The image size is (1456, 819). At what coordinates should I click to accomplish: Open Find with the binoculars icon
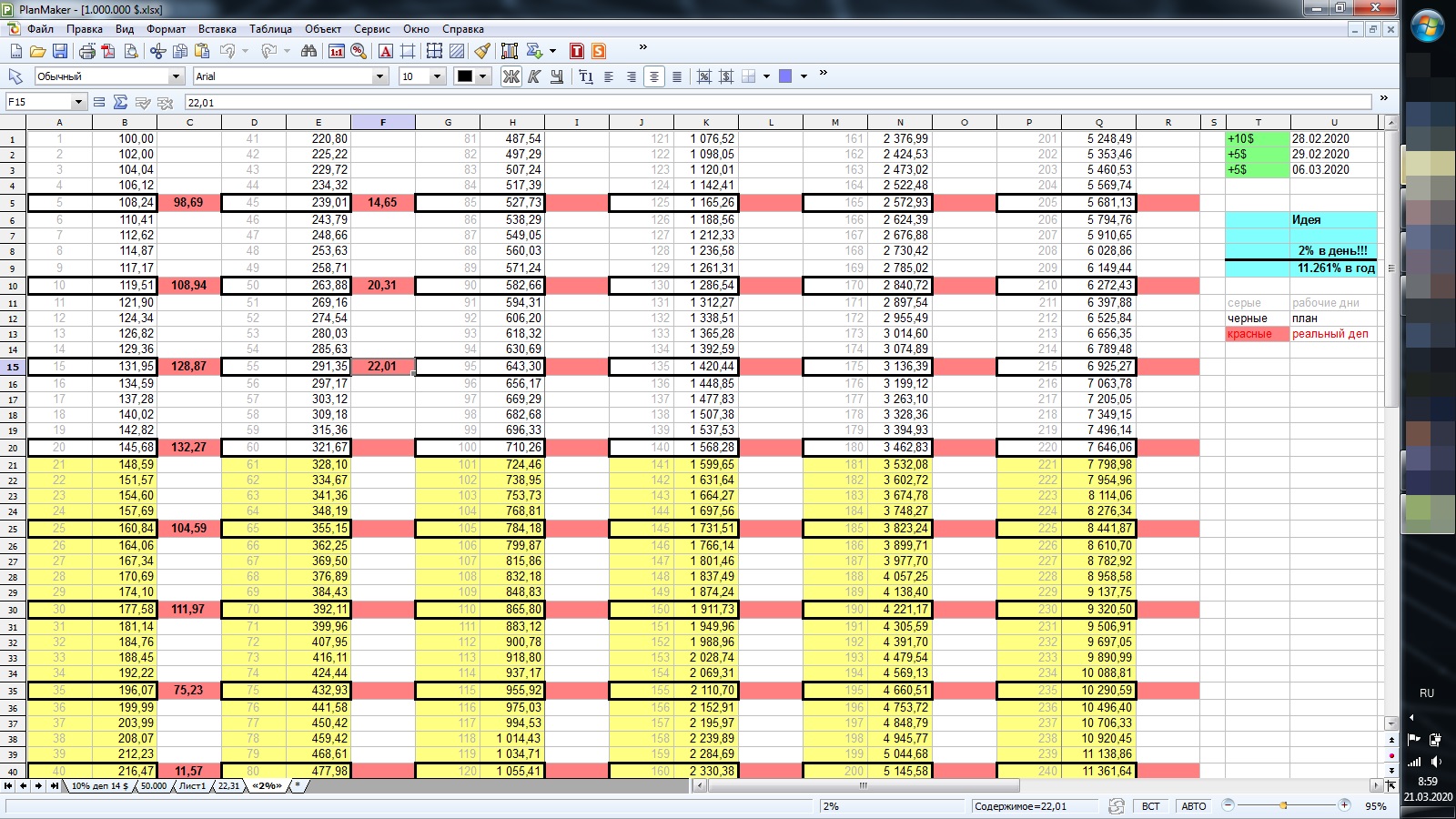point(308,52)
